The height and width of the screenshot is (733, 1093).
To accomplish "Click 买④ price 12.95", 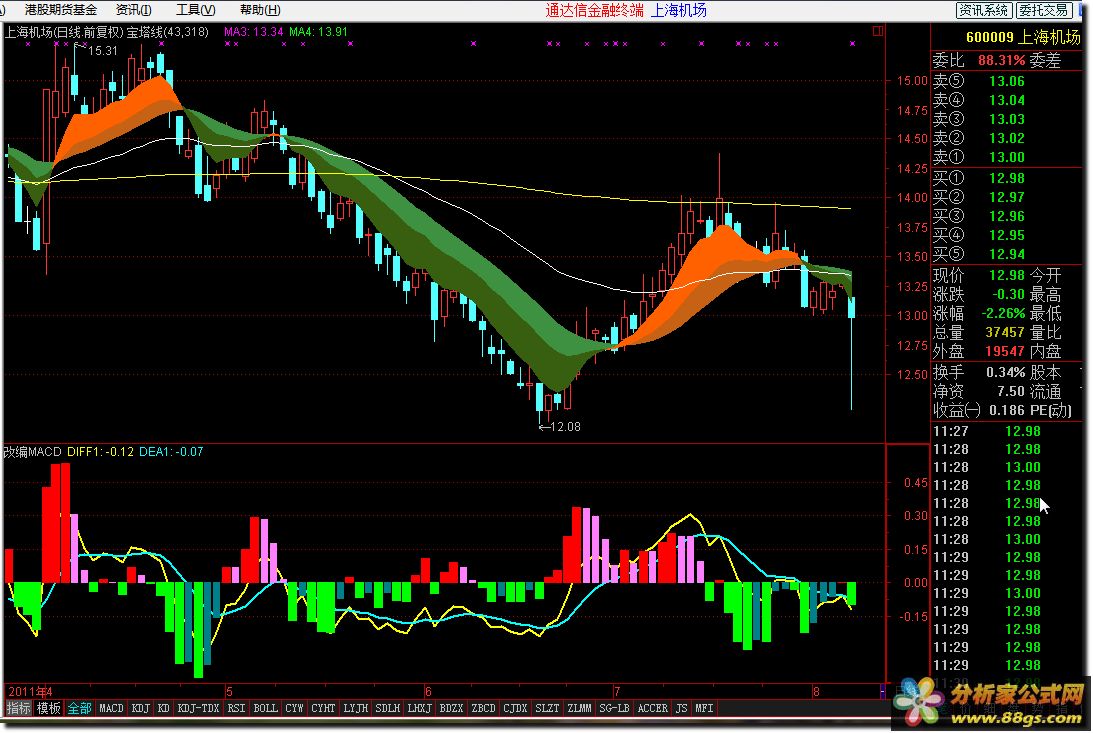I will [x=1007, y=235].
